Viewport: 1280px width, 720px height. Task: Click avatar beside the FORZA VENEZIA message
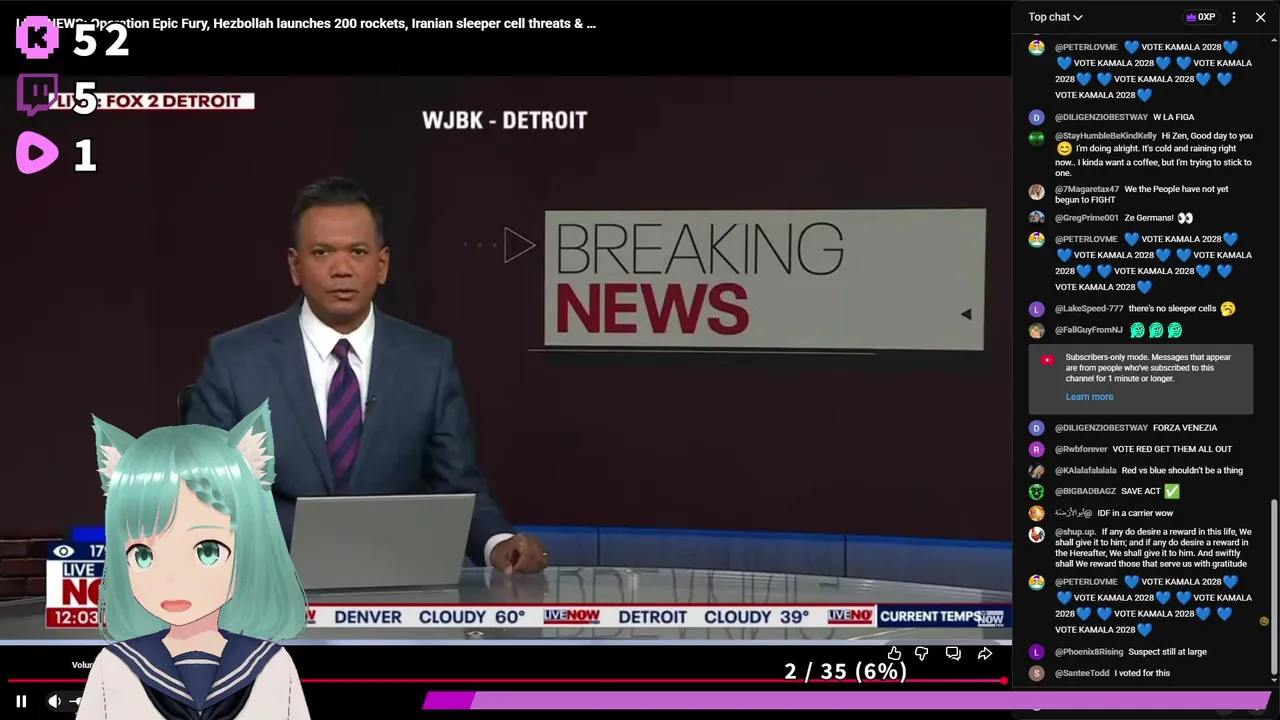click(1036, 429)
